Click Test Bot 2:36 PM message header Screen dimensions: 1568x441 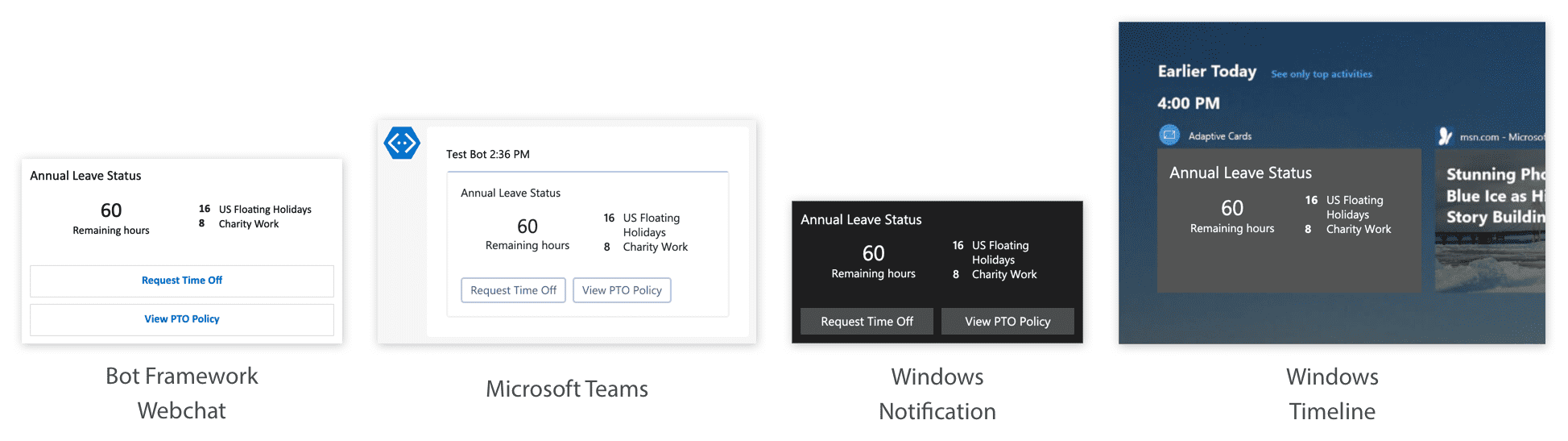click(488, 154)
